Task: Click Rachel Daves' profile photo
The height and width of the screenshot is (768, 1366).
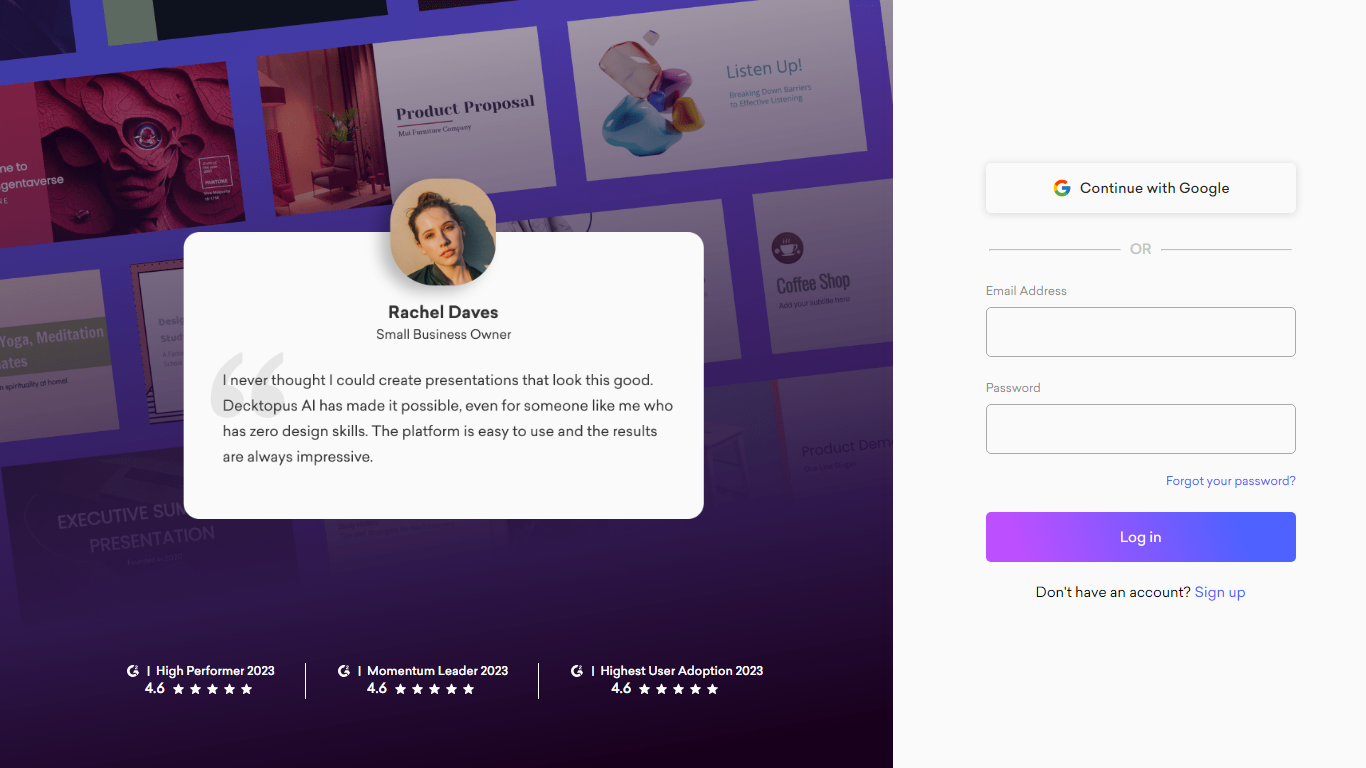Action: (443, 232)
